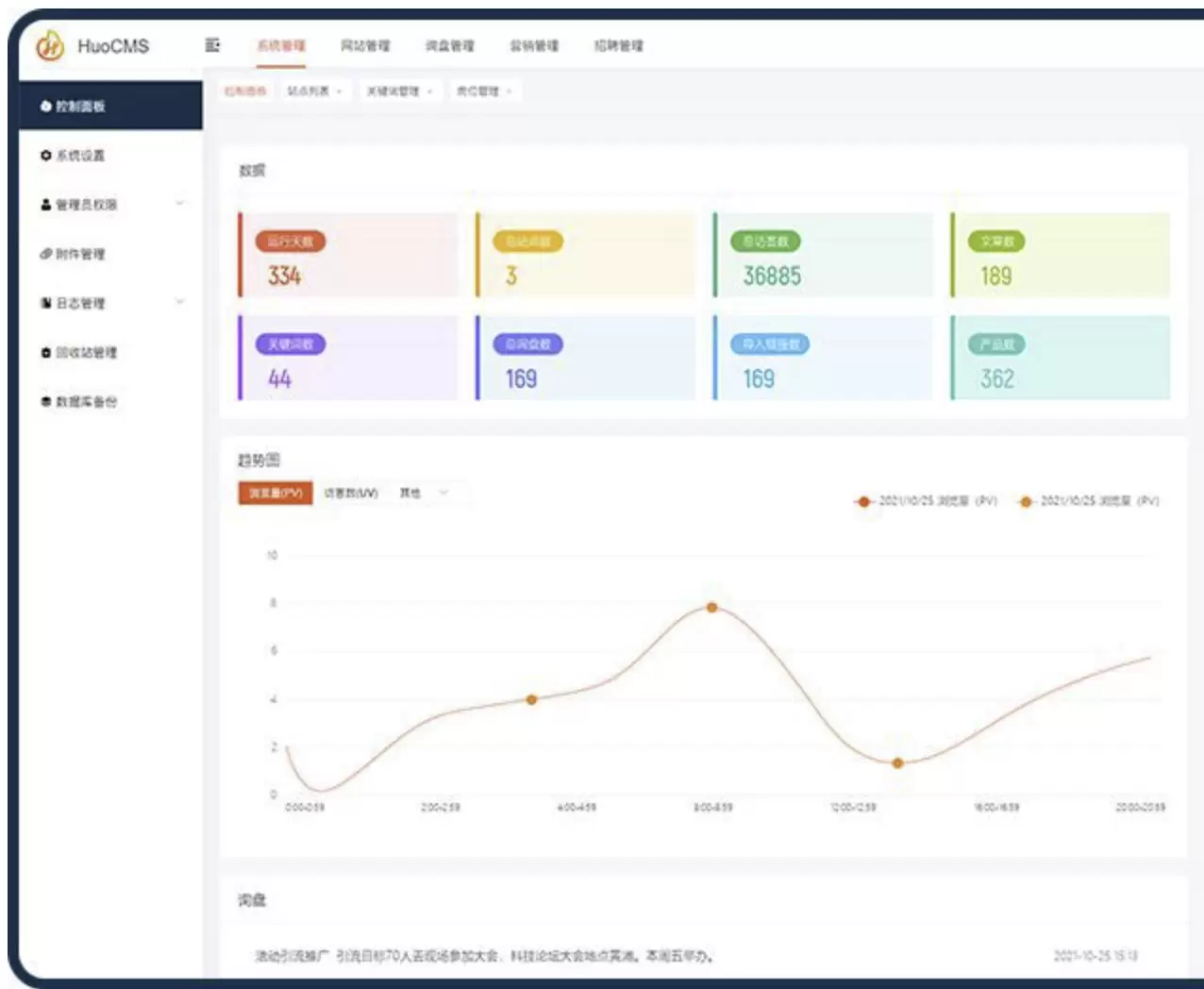Click the 趋势图 section heading

coord(259,460)
